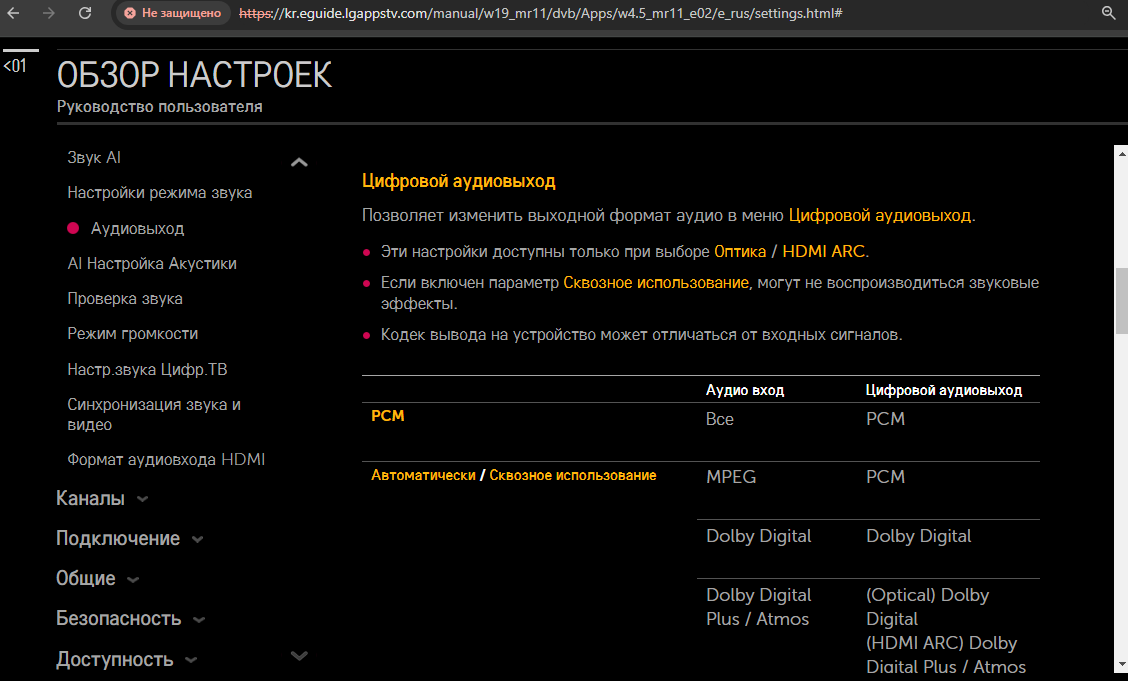
Task: Click the <01 page back indicator
Action: [x=15, y=66]
